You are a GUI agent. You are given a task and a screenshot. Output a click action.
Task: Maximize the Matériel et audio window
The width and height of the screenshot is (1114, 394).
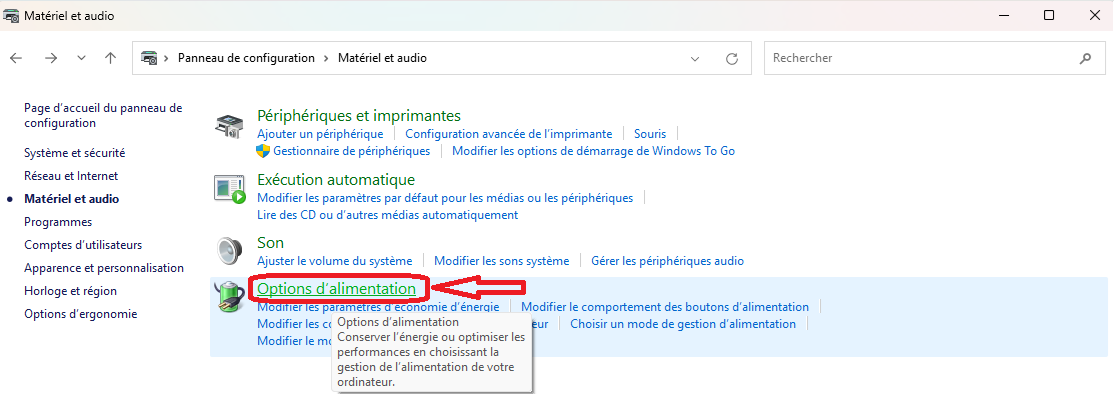[x=1049, y=15]
